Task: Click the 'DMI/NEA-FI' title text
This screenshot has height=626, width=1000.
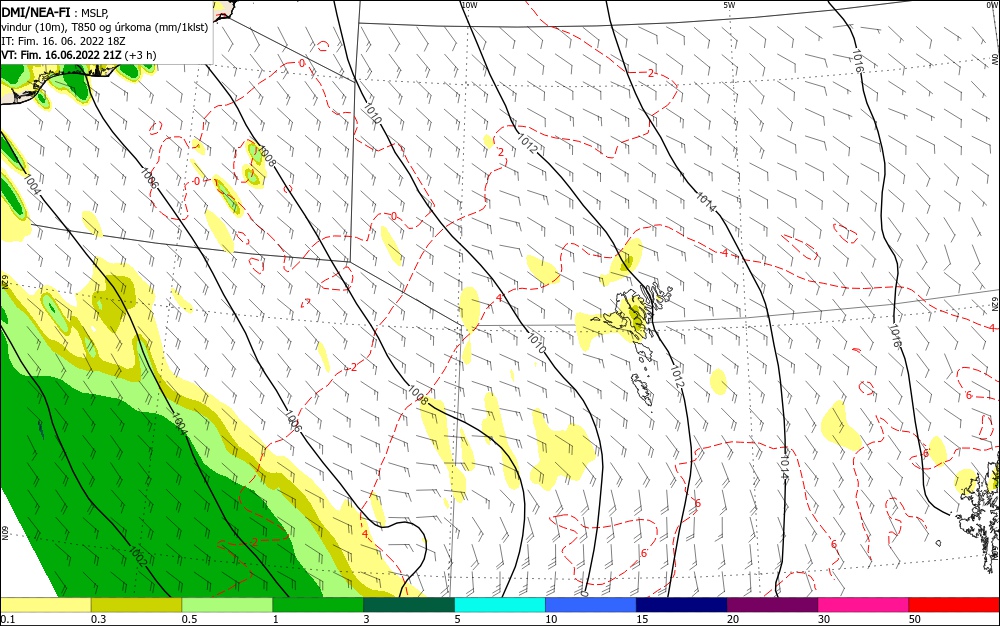Action: coord(36,13)
